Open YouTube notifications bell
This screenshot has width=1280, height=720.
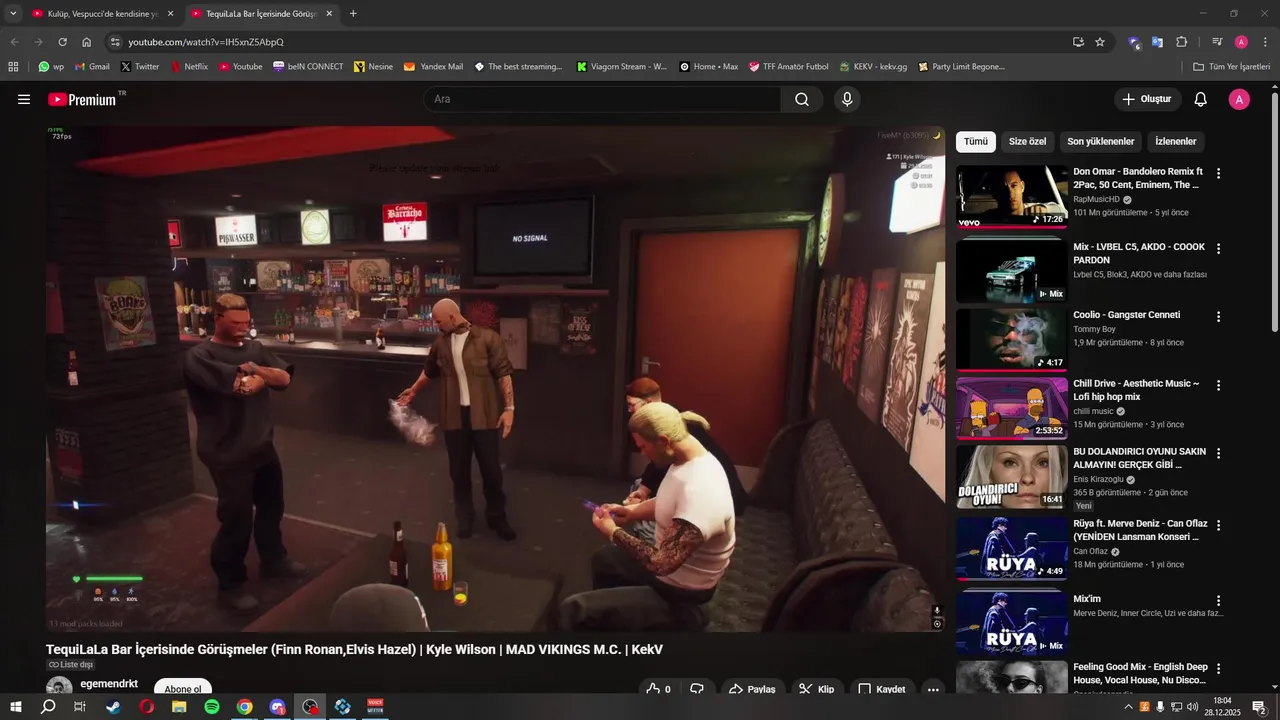tap(1201, 99)
